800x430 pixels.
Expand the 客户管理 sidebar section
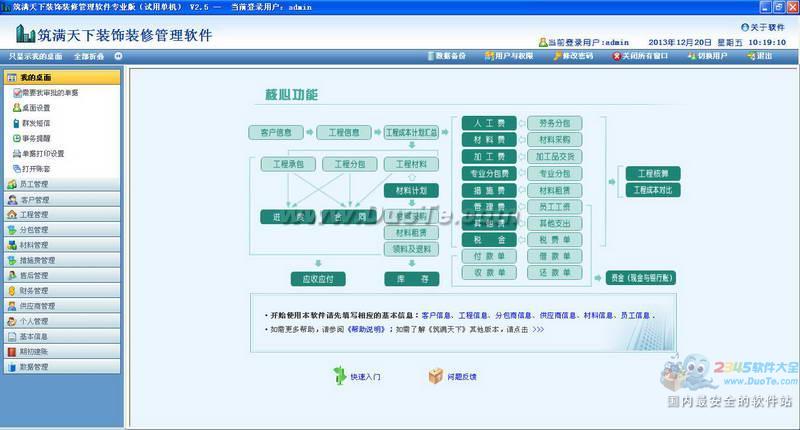(x=62, y=199)
